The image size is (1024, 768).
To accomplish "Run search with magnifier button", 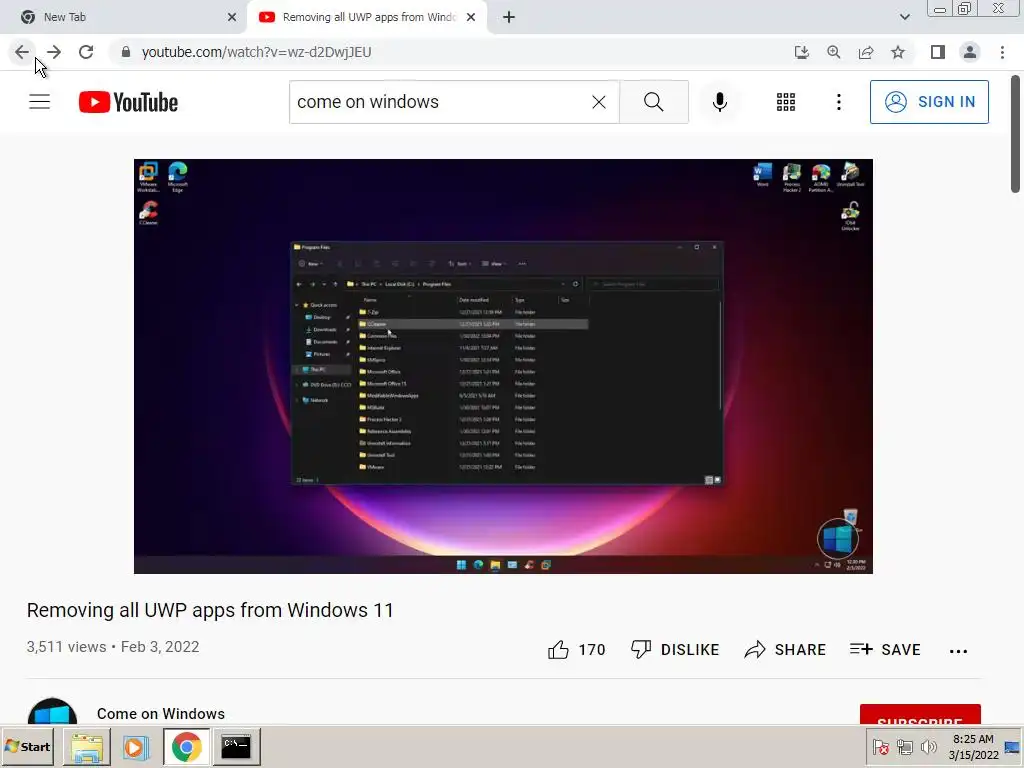I will pos(654,102).
